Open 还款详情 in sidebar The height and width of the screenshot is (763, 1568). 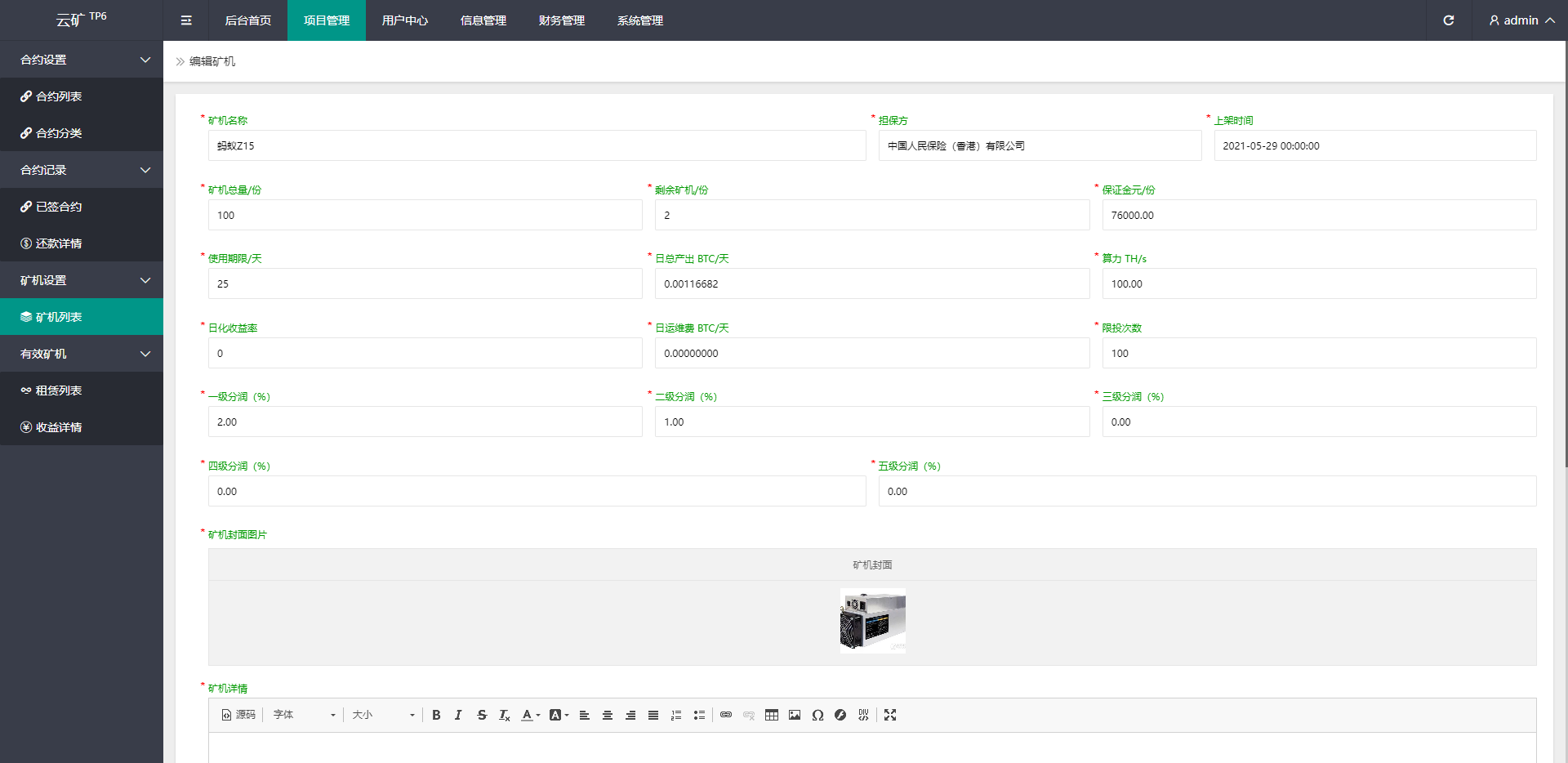click(82, 243)
